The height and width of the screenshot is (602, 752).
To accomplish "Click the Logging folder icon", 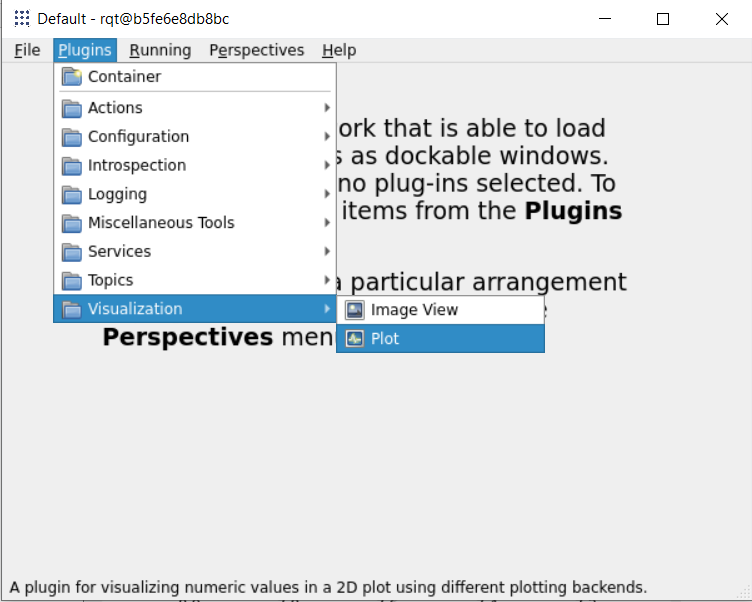I will click(x=72, y=194).
